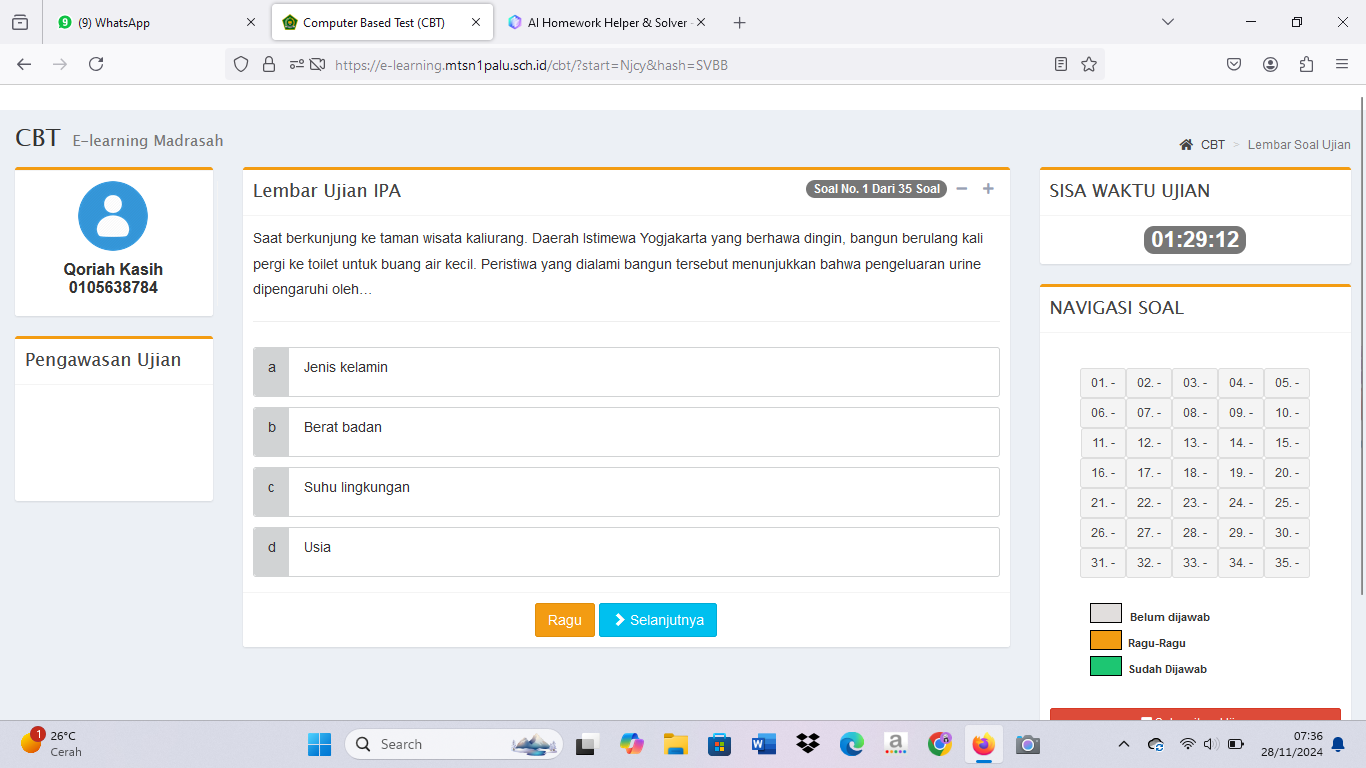Click the tracking protection shield icon
Image resolution: width=1366 pixels, height=768 pixels.
(240, 64)
